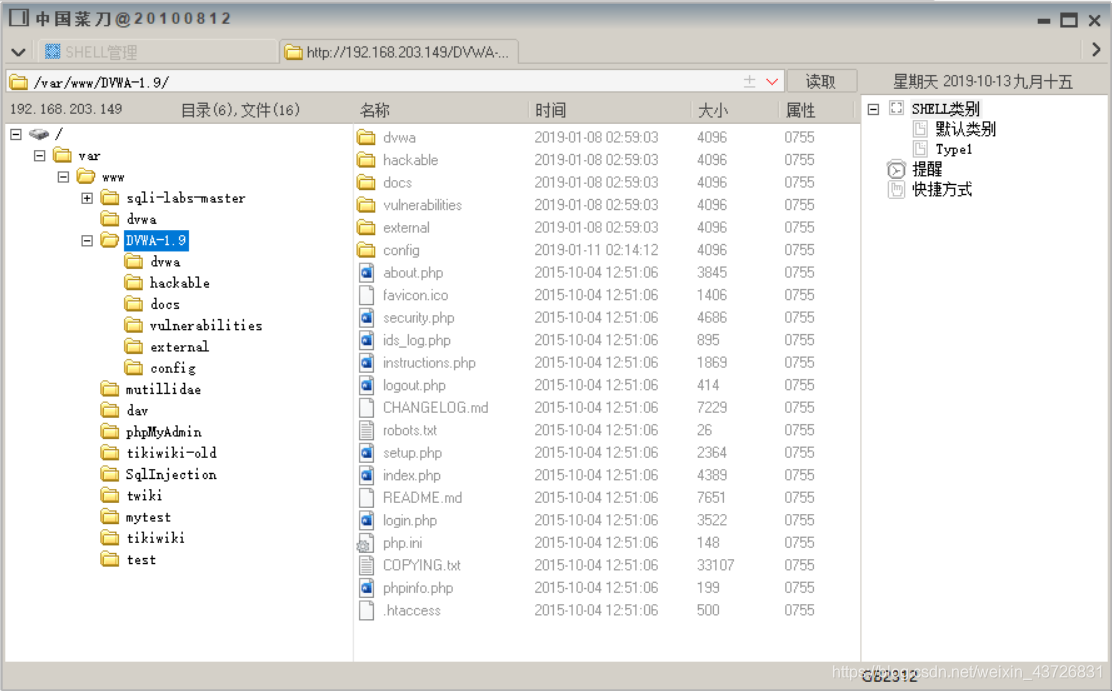Viewport: 1112px width, 691px height.
Task: Click the ids_log.php file icon
Action: point(367,341)
